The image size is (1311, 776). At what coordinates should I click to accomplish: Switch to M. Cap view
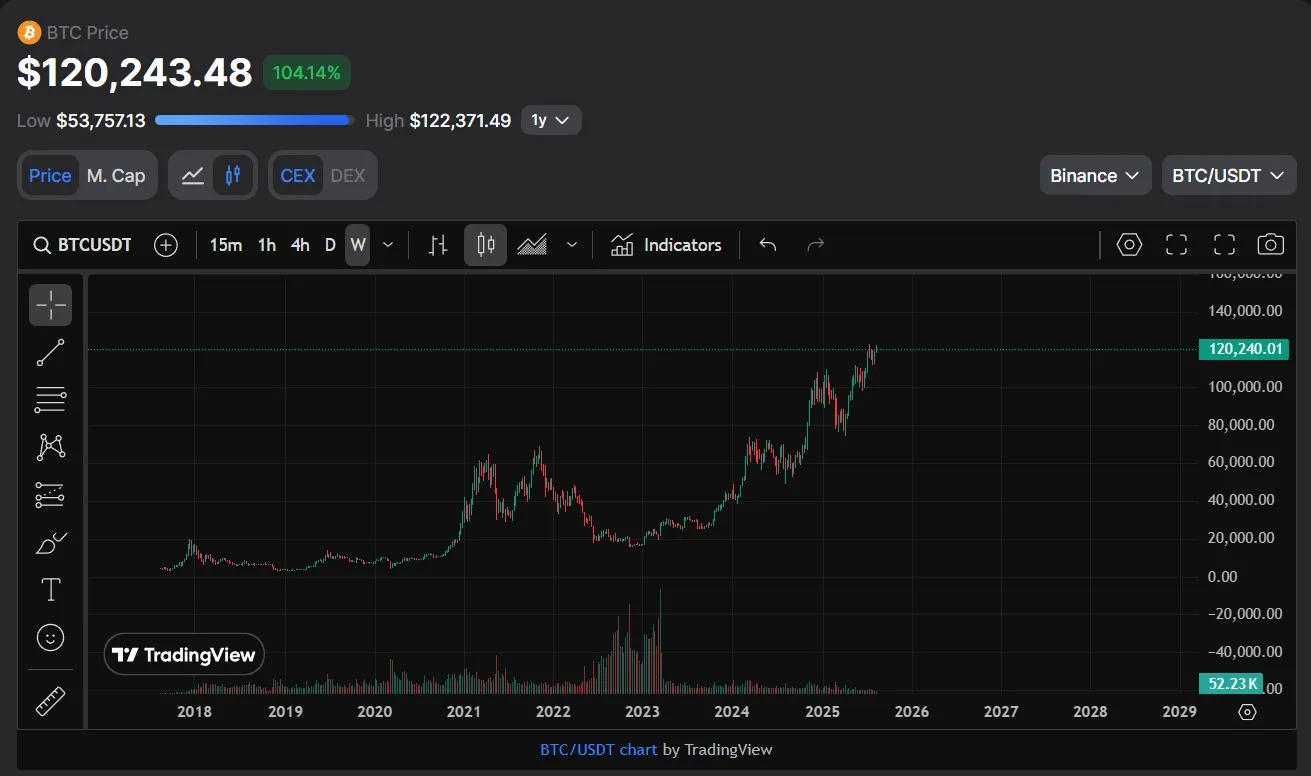116,176
